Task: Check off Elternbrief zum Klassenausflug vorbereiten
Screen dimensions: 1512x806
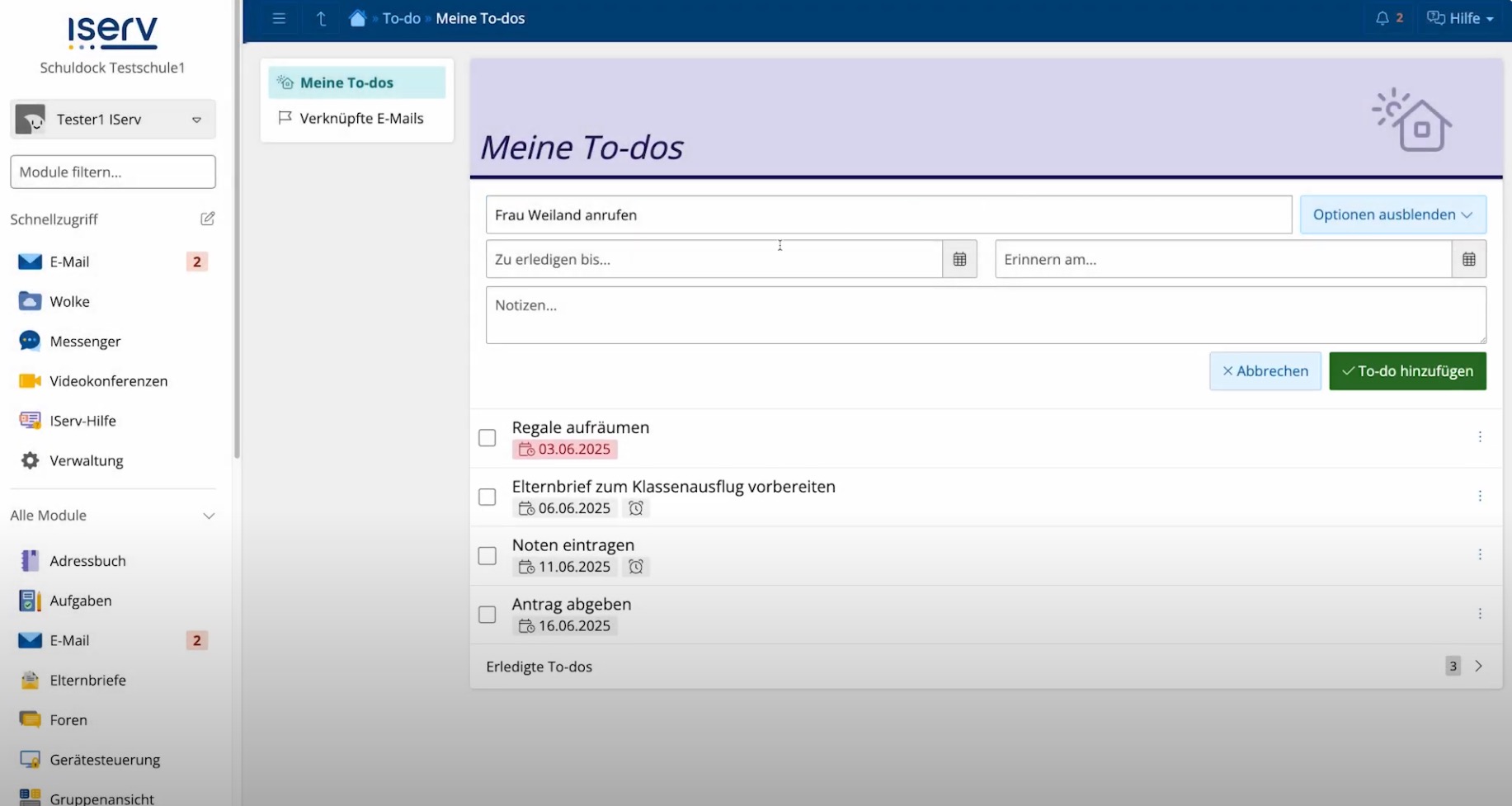Action: point(487,497)
